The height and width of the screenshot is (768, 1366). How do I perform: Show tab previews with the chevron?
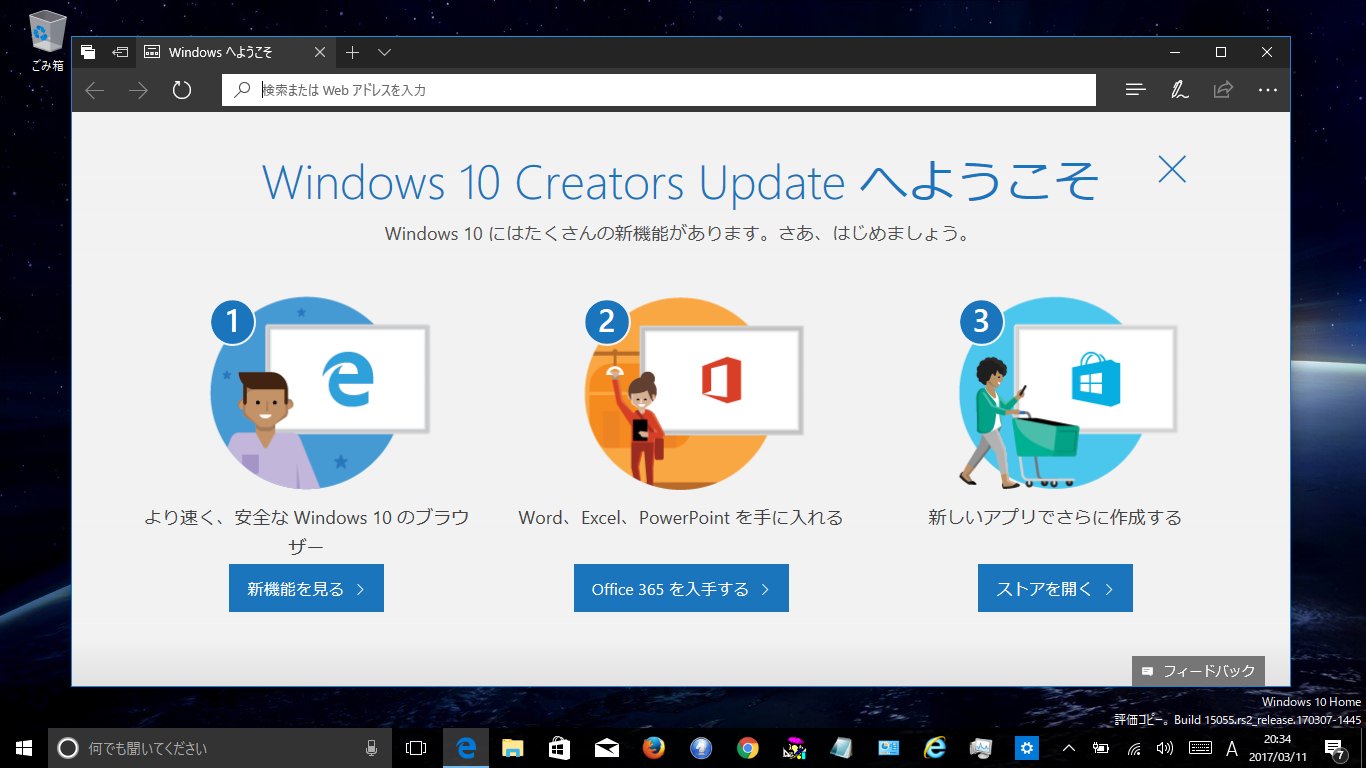pos(385,52)
